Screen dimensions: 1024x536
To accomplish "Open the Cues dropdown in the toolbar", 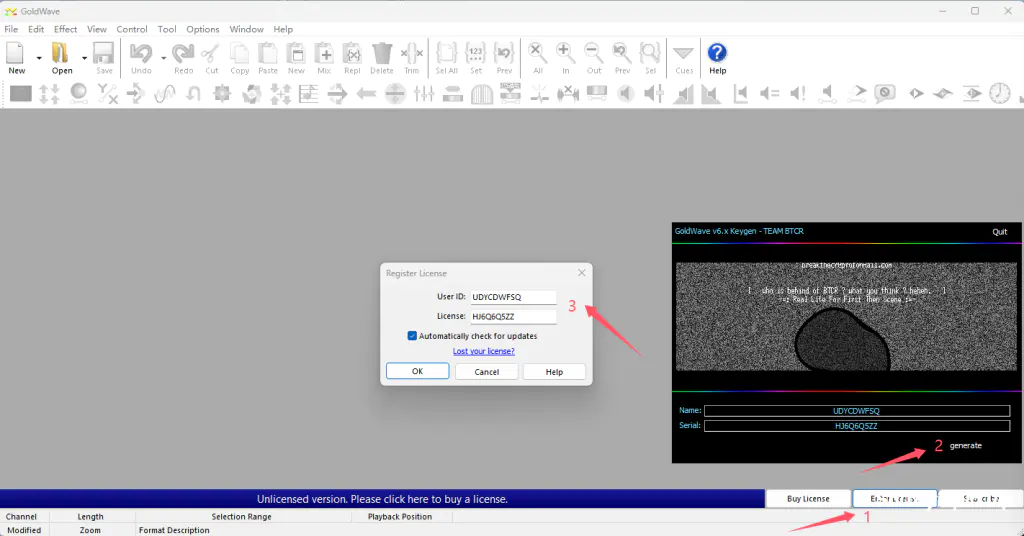I will click(x=684, y=54).
